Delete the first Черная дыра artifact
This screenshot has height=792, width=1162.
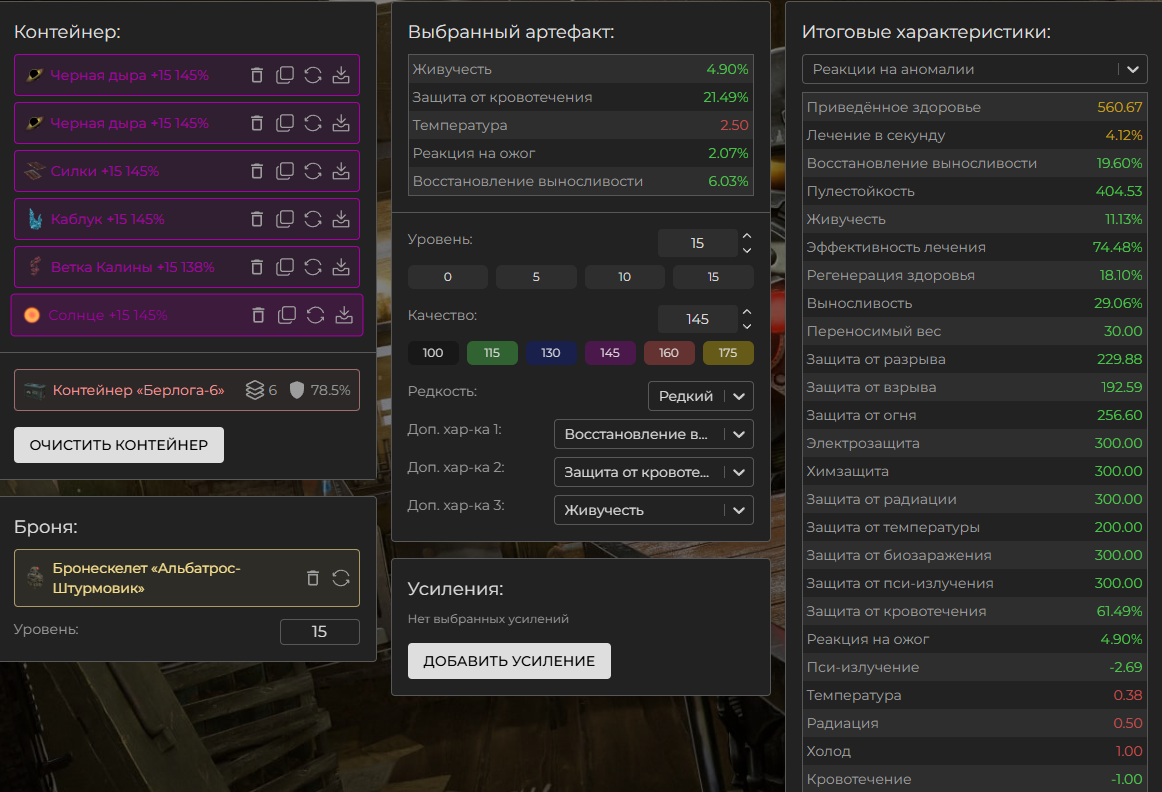pyautogui.click(x=257, y=75)
